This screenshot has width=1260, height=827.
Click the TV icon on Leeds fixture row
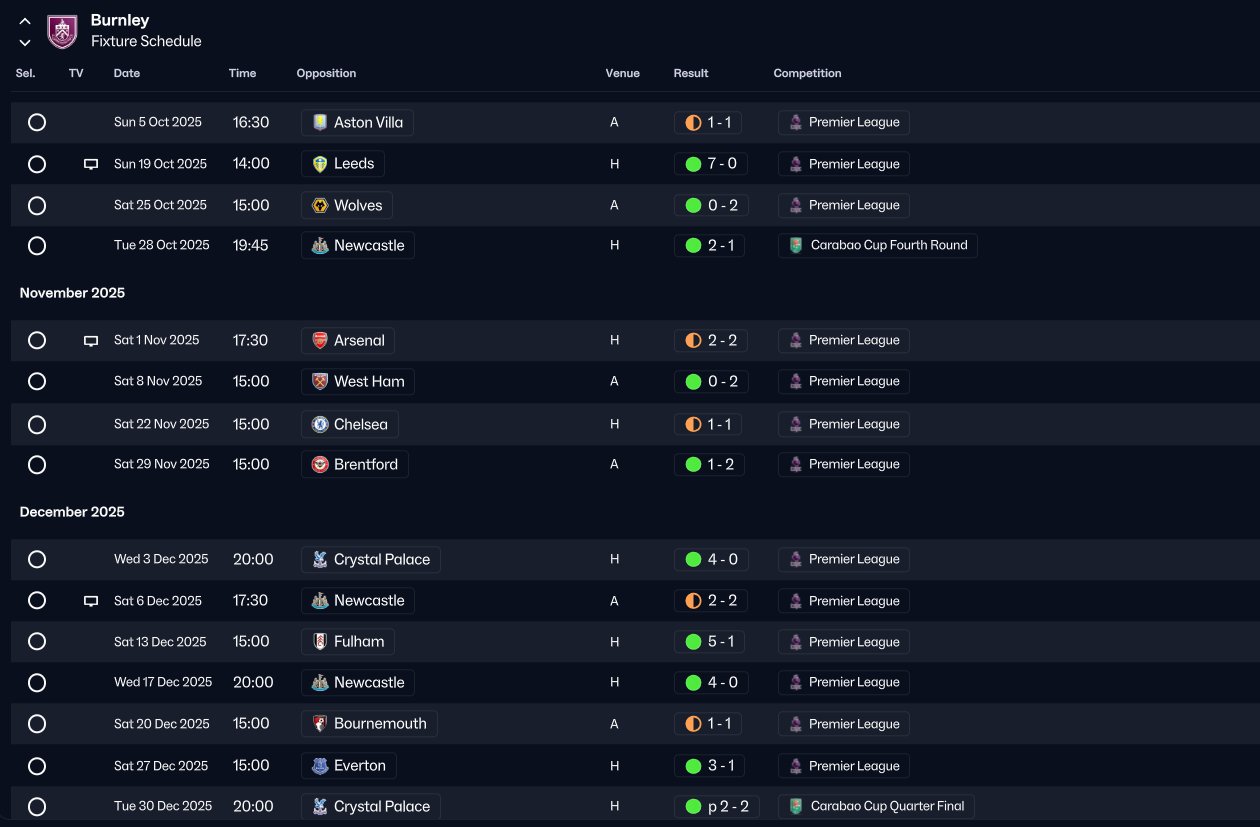(91, 164)
